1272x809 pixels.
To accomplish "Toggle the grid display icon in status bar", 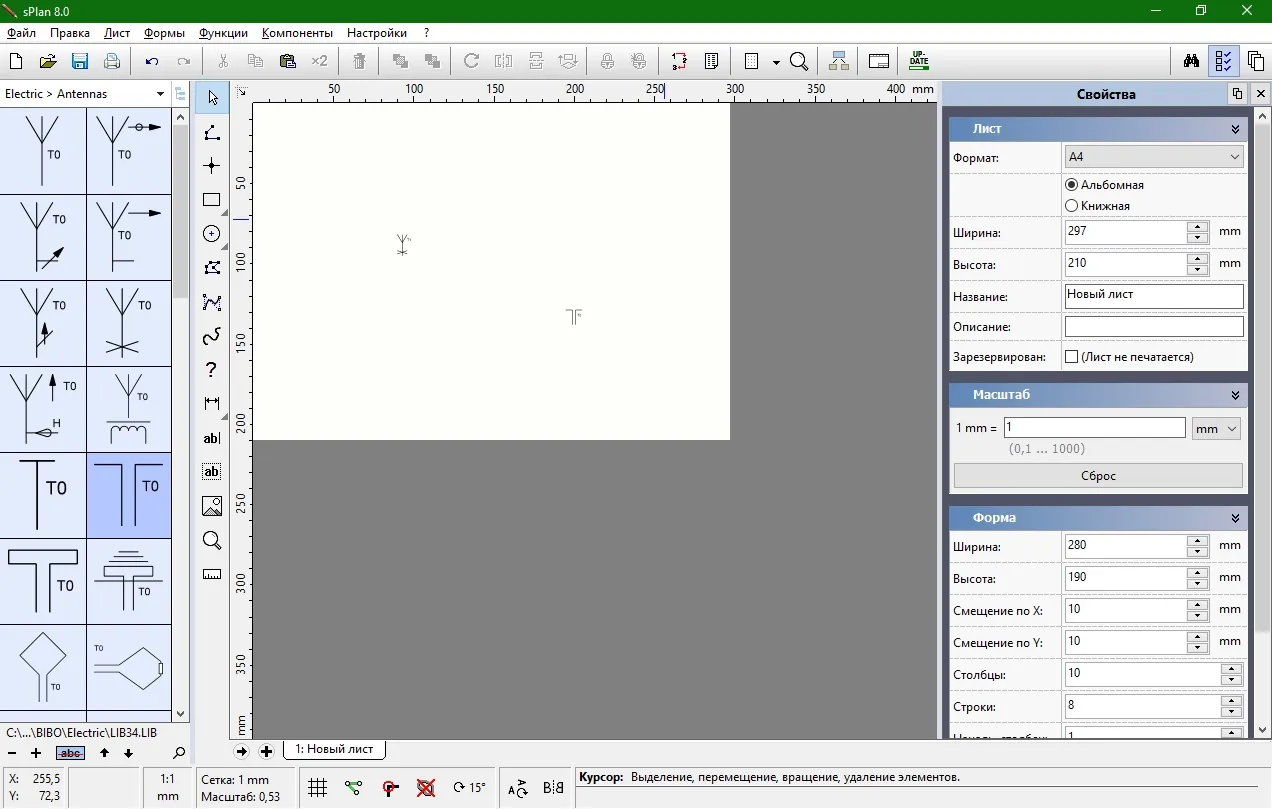I will (317, 788).
